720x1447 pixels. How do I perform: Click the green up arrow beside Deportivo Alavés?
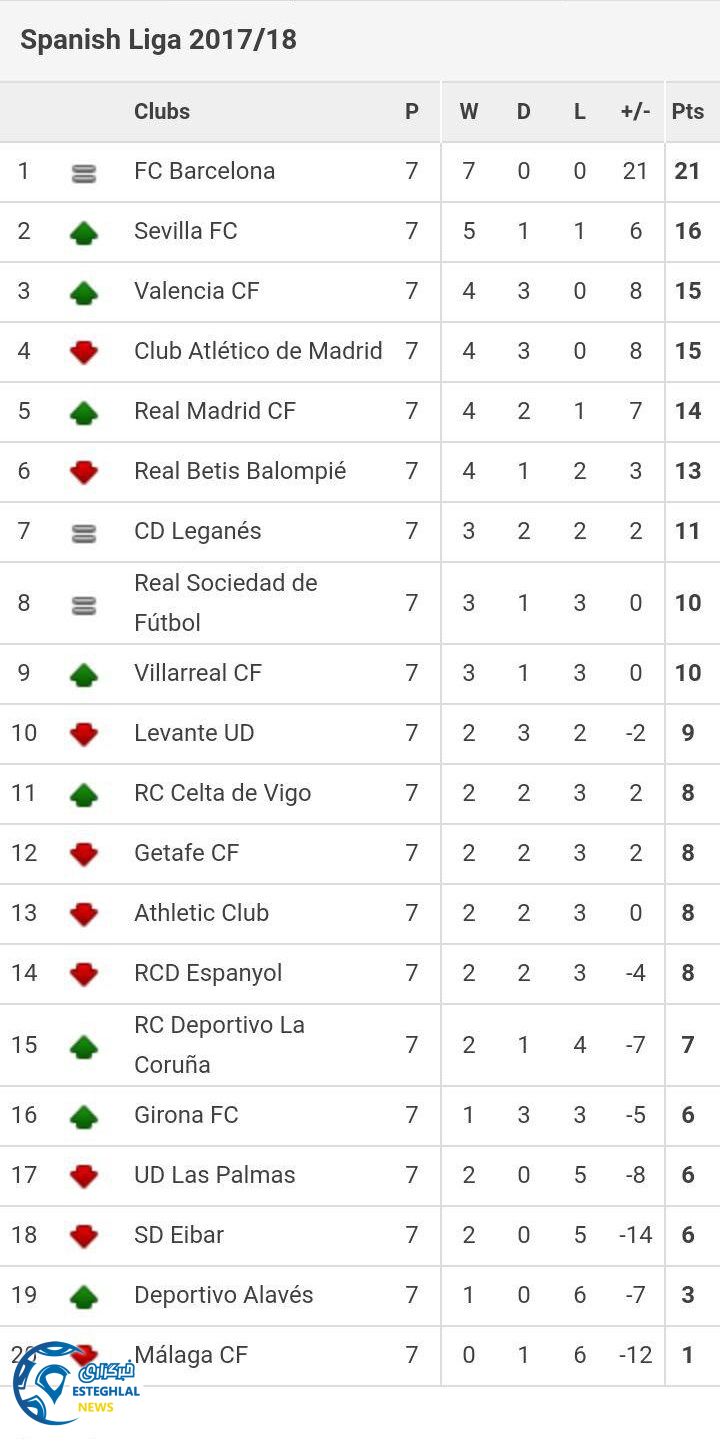[84, 1297]
